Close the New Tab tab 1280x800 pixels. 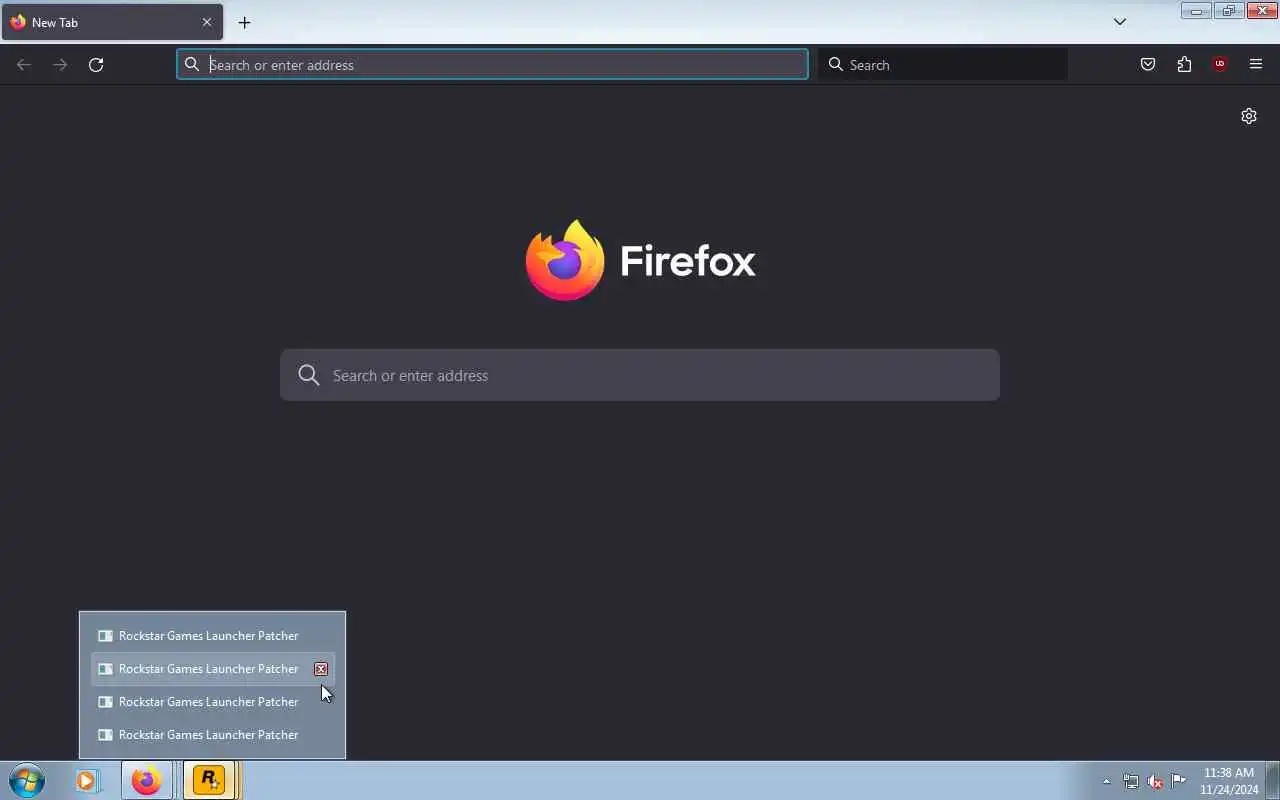coord(207,22)
